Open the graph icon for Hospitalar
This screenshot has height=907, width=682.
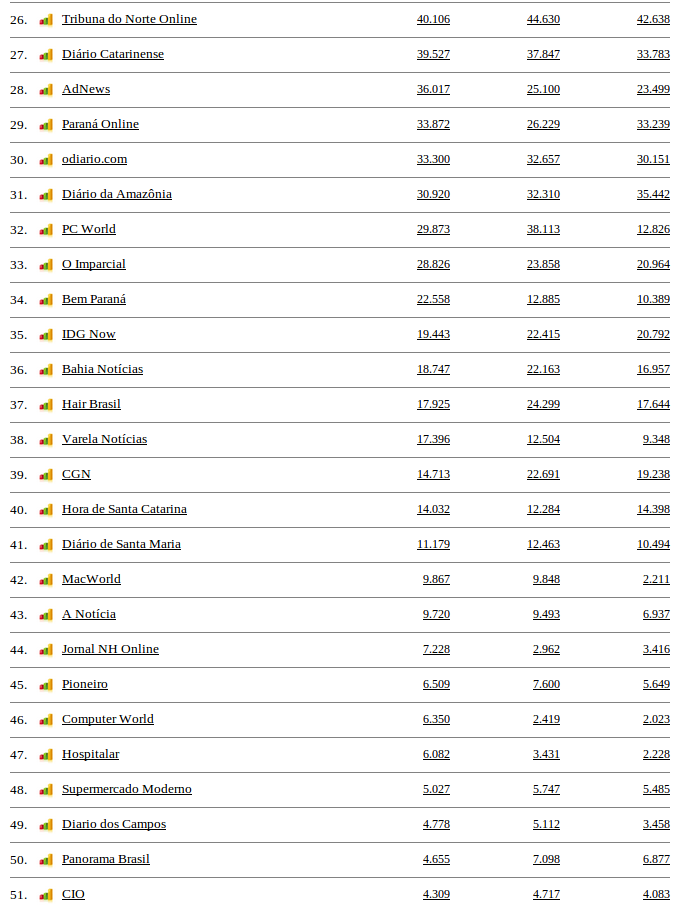click(x=46, y=755)
